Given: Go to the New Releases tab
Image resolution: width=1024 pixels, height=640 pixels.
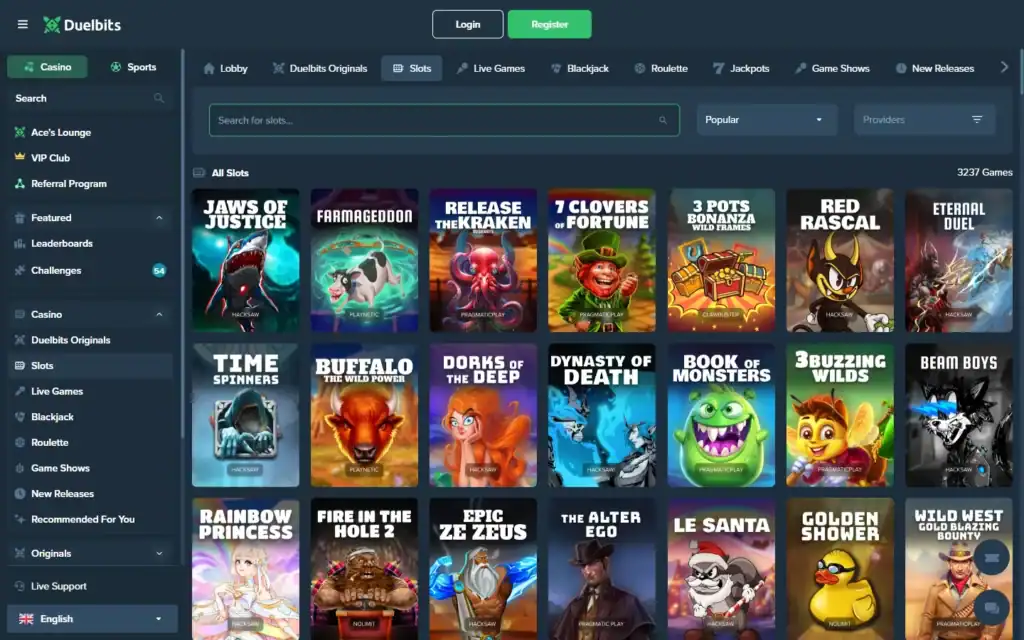Looking at the screenshot, I should [935, 68].
